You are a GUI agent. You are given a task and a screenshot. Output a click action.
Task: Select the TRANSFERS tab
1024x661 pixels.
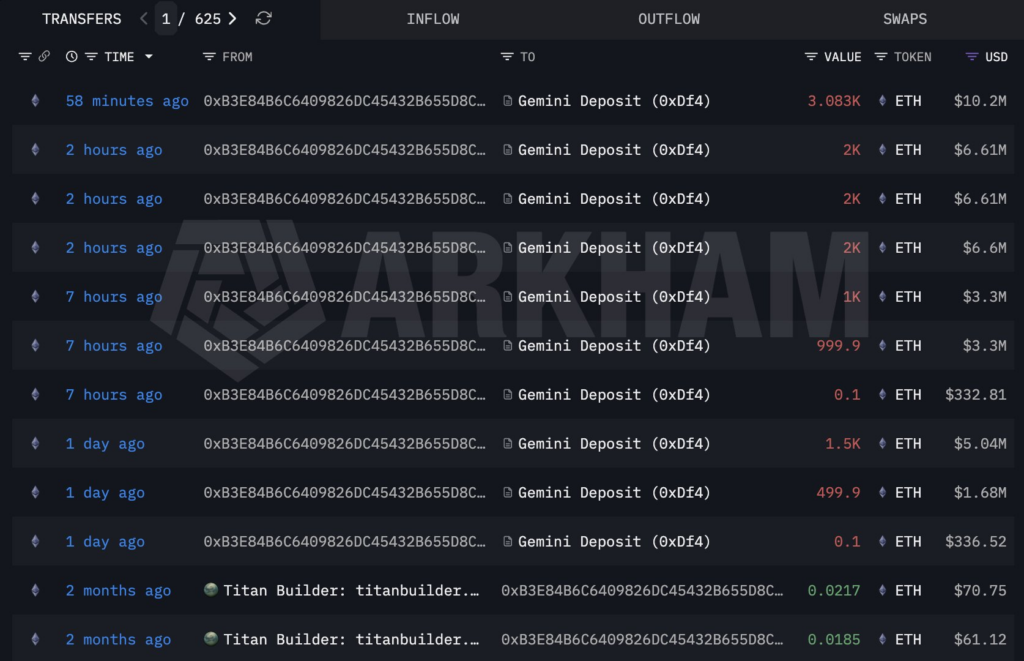82,19
